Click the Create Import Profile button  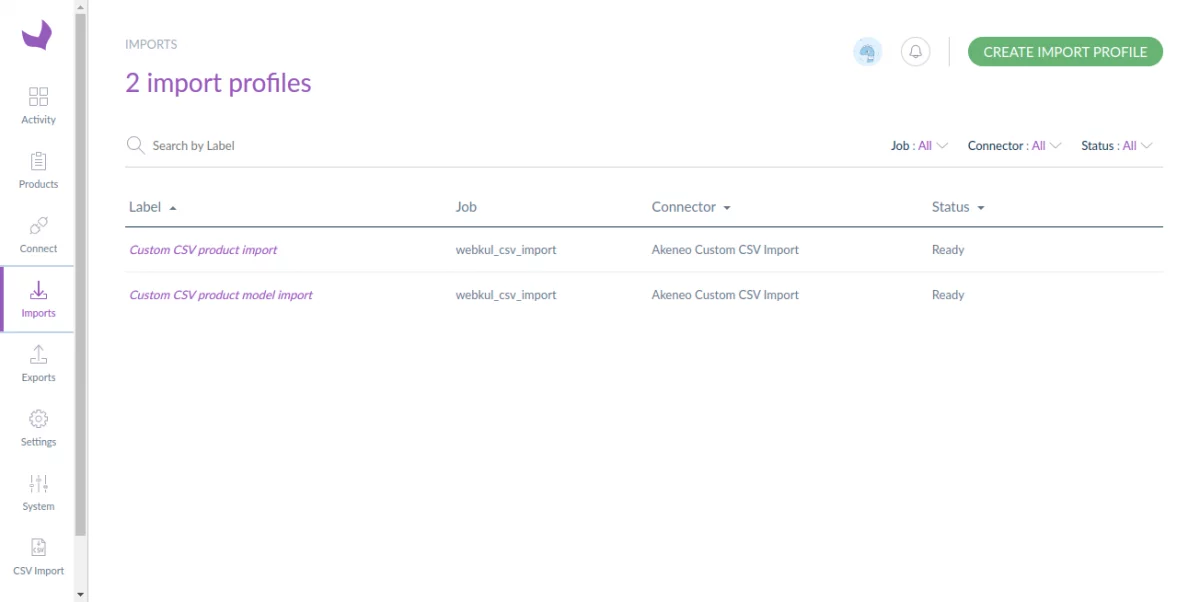1064,51
